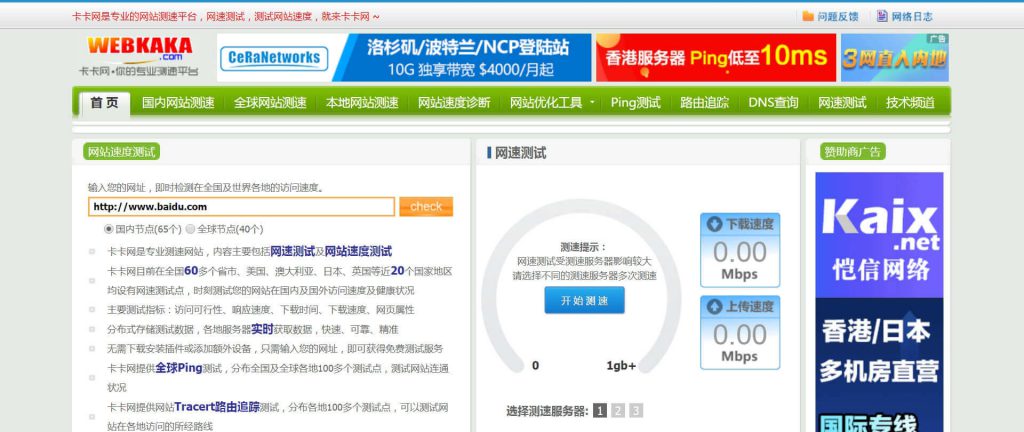The height and width of the screenshot is (432, 1024).
Task: Click the WEBKAKA logo
Action: click(x=139, y=56)
